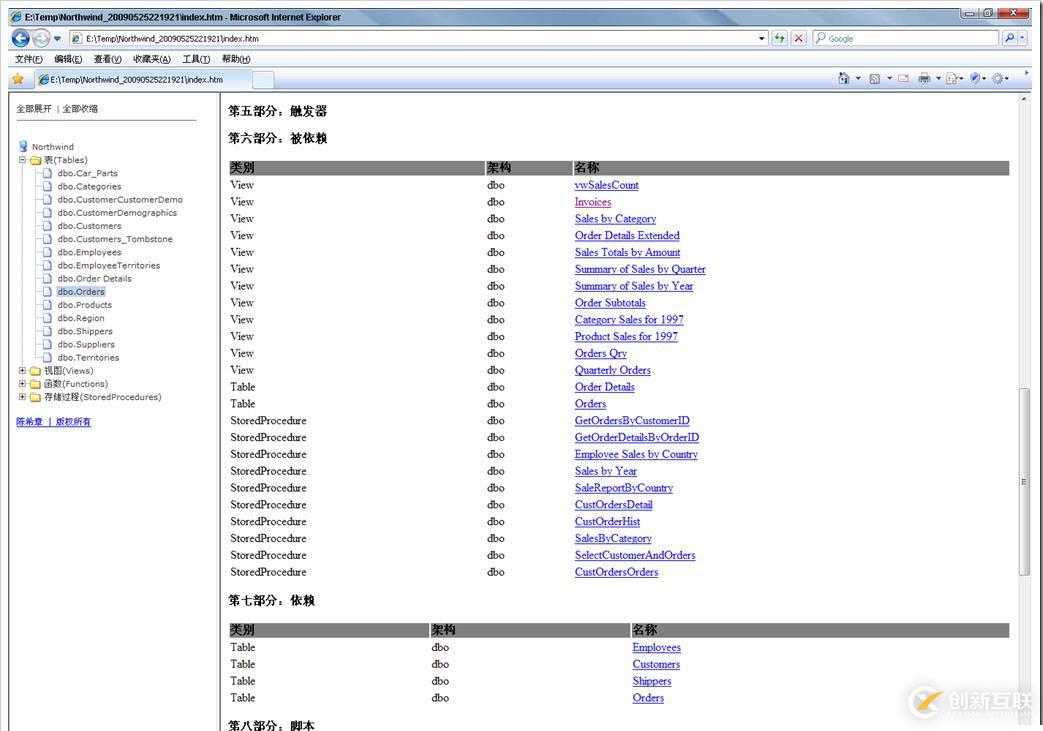The width and height of the screenshot is (1043, 731).
Task: Select dbo.Customers table node
Action: coord(89,225)
